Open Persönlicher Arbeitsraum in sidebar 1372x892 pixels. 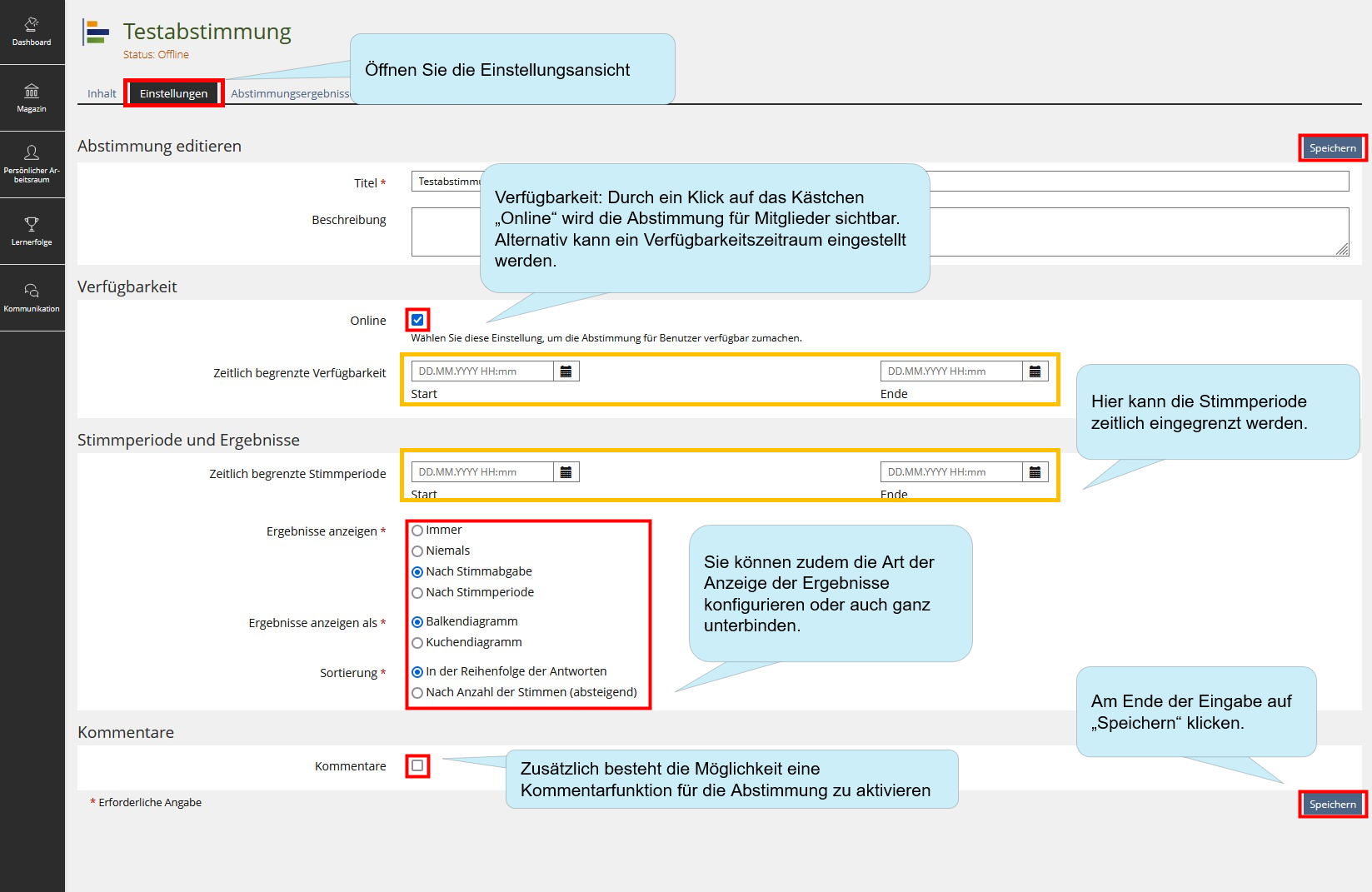32,164
